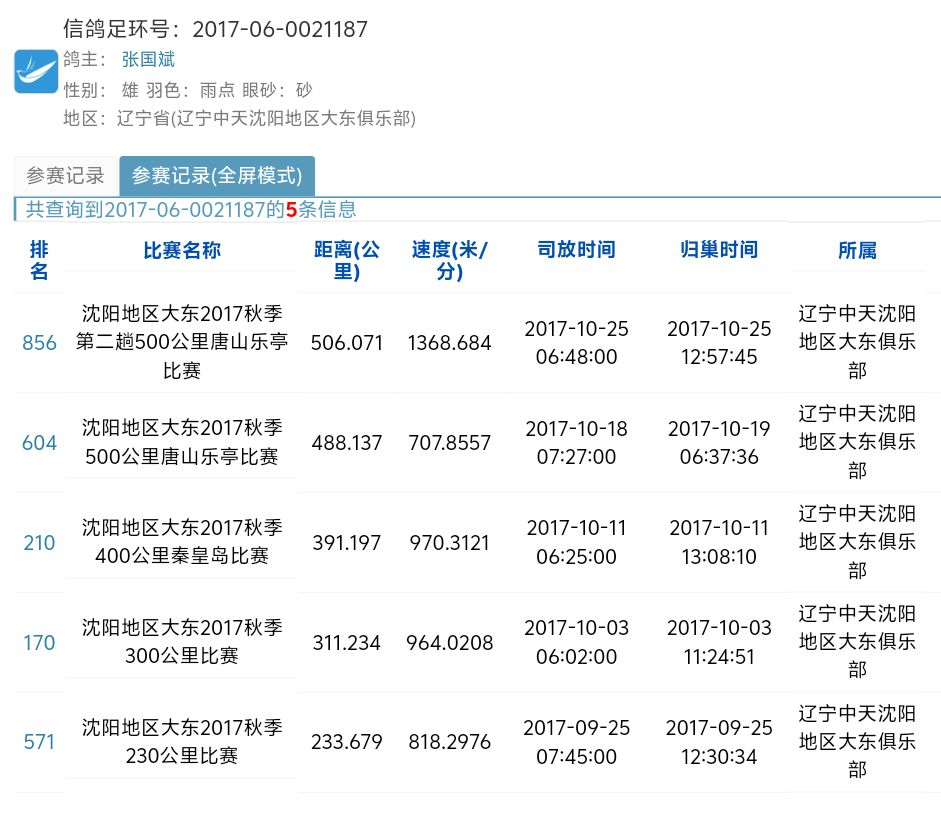Click the 速度(米/分) column header
Image resolution: width=941 pixels, height=813 pixels.
point(449,260)
